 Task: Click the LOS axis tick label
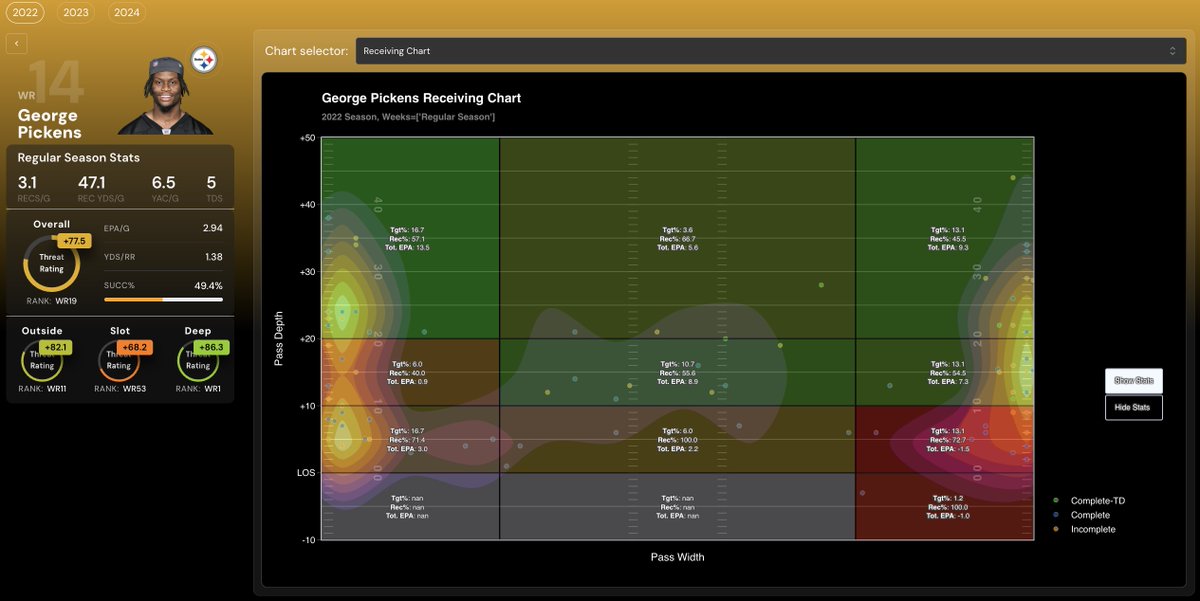(306, 473)
